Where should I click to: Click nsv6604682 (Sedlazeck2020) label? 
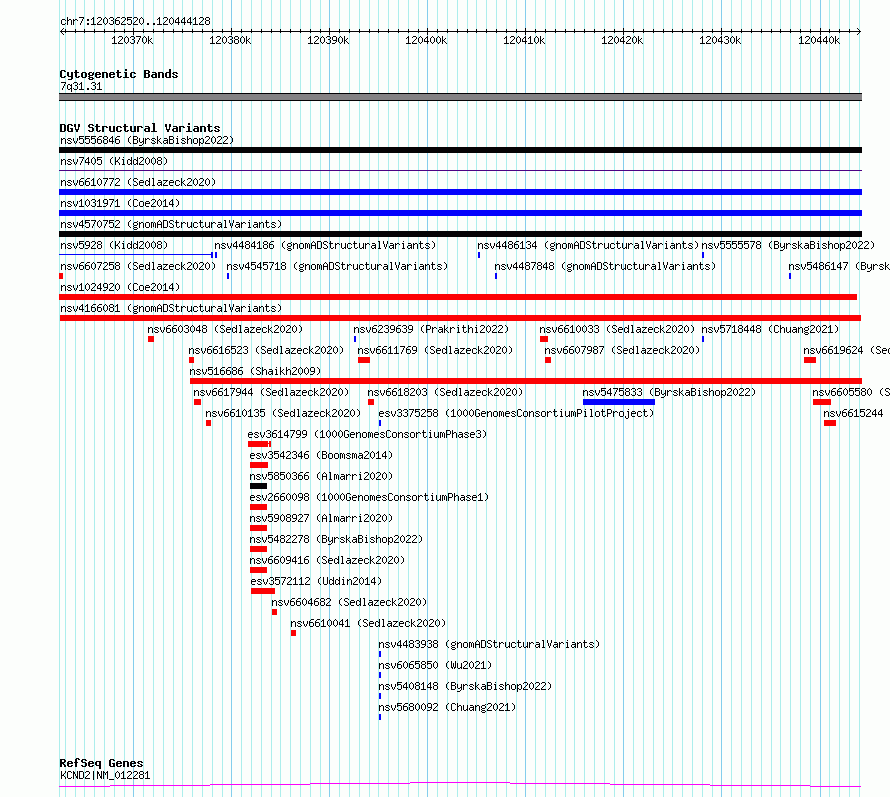[x=349, y=602]
